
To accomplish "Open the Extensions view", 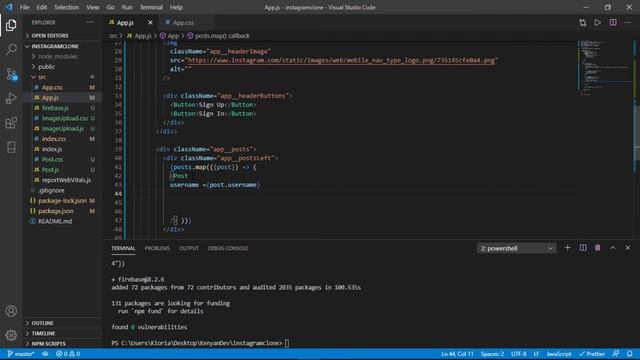I will [11, 123].
